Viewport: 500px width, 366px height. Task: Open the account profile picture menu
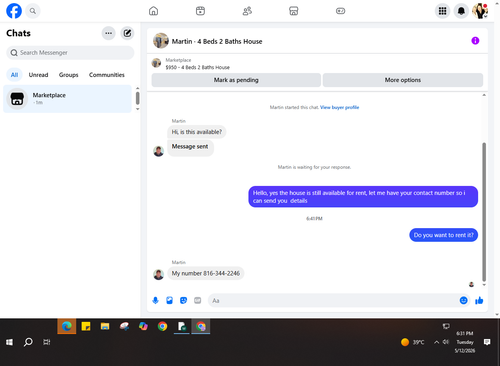tap(480, 11)
